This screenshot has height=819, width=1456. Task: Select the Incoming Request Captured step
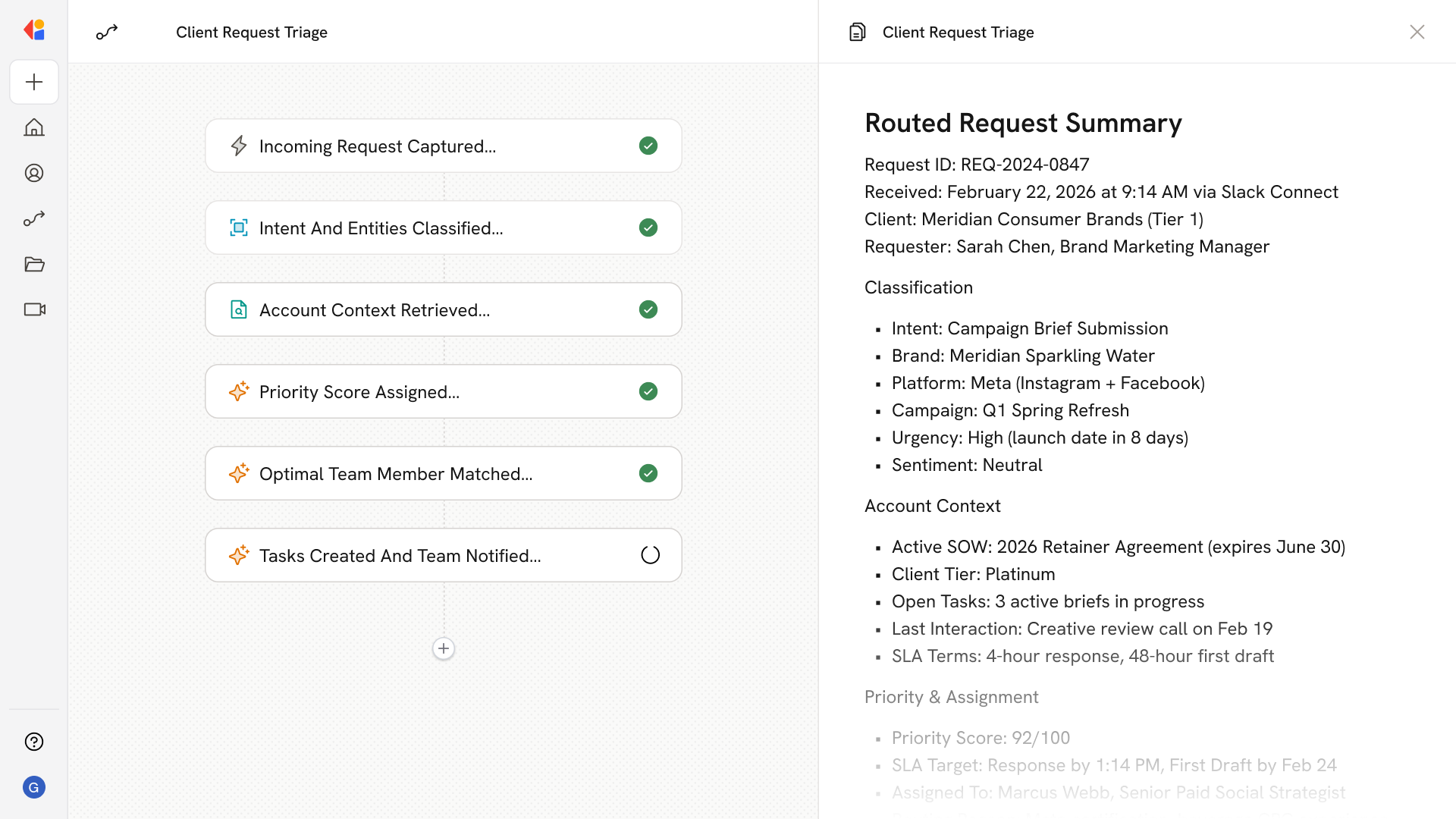(x=443, y=146)
